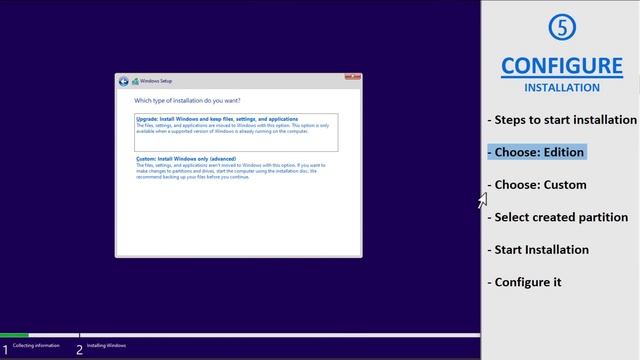This screenshot has width=640, height=360.
Task: Click '- Steps to start installation' item
Action: point(562,120)
